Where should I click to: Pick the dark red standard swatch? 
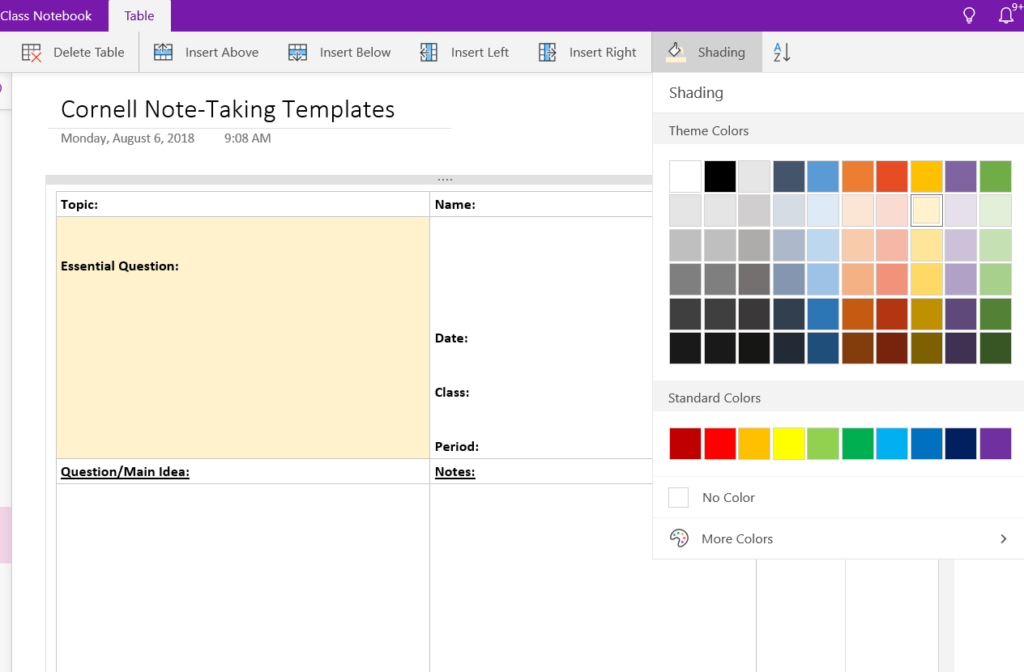point(685,444)
